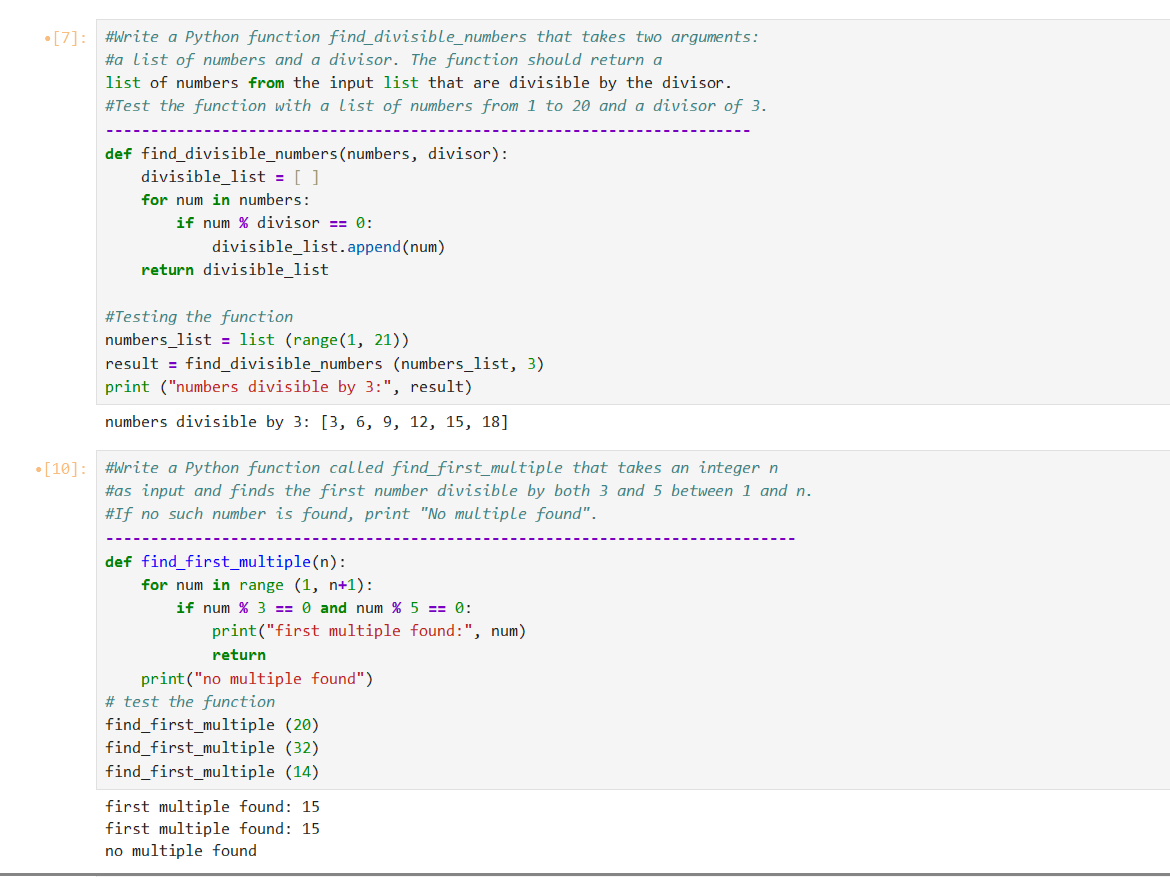Click the output line 'no multiple found'
The image size is (1170, 877).
[181, 851]
